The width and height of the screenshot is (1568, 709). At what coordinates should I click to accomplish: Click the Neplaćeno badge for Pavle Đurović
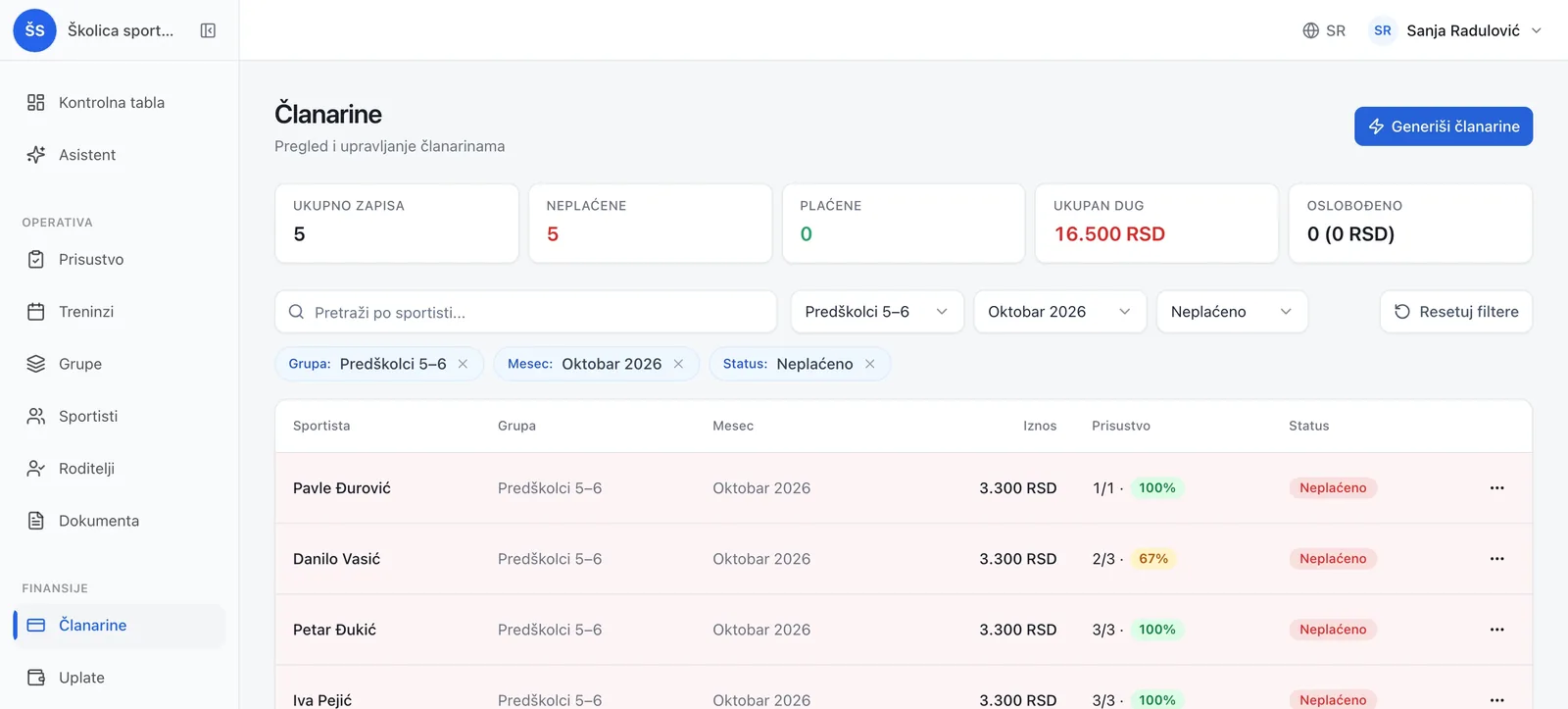click(x=1333, y=488)
